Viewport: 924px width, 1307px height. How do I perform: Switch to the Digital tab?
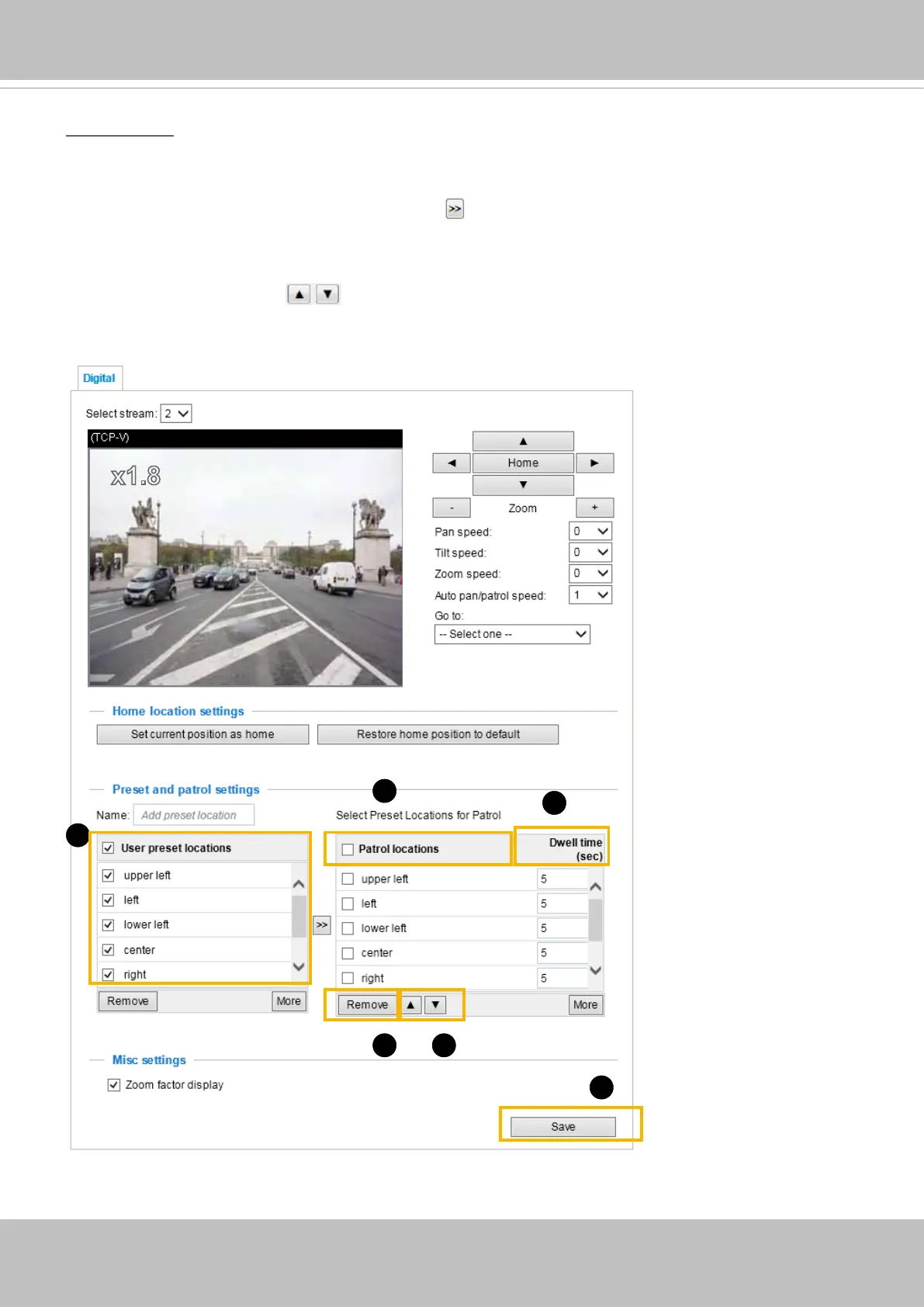click(99, 378)
